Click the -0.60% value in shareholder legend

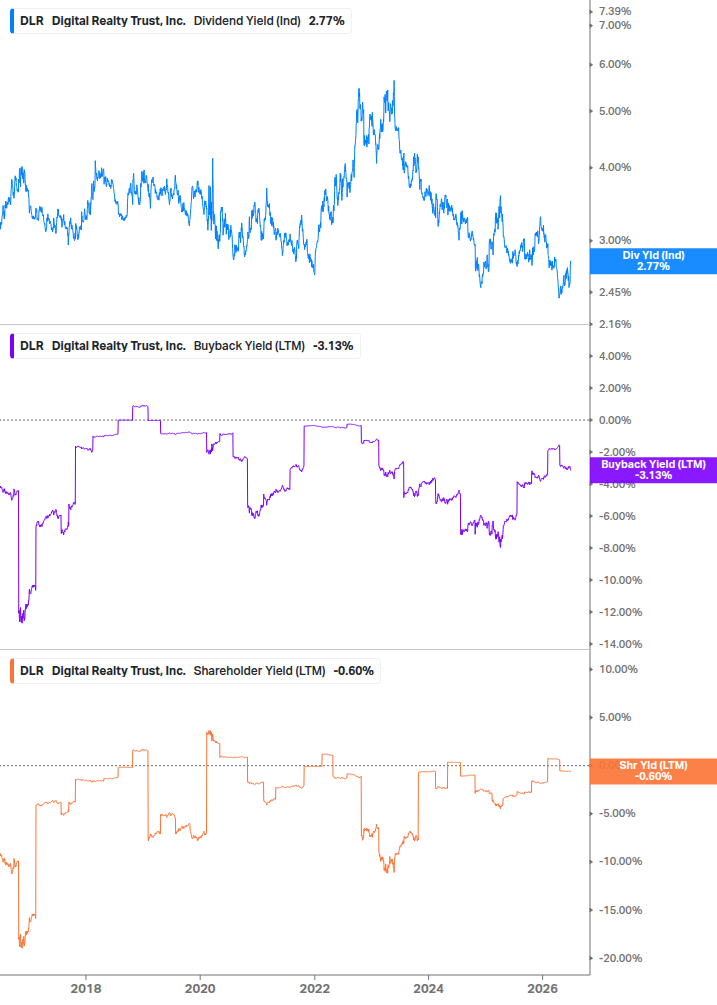(354, 671)
